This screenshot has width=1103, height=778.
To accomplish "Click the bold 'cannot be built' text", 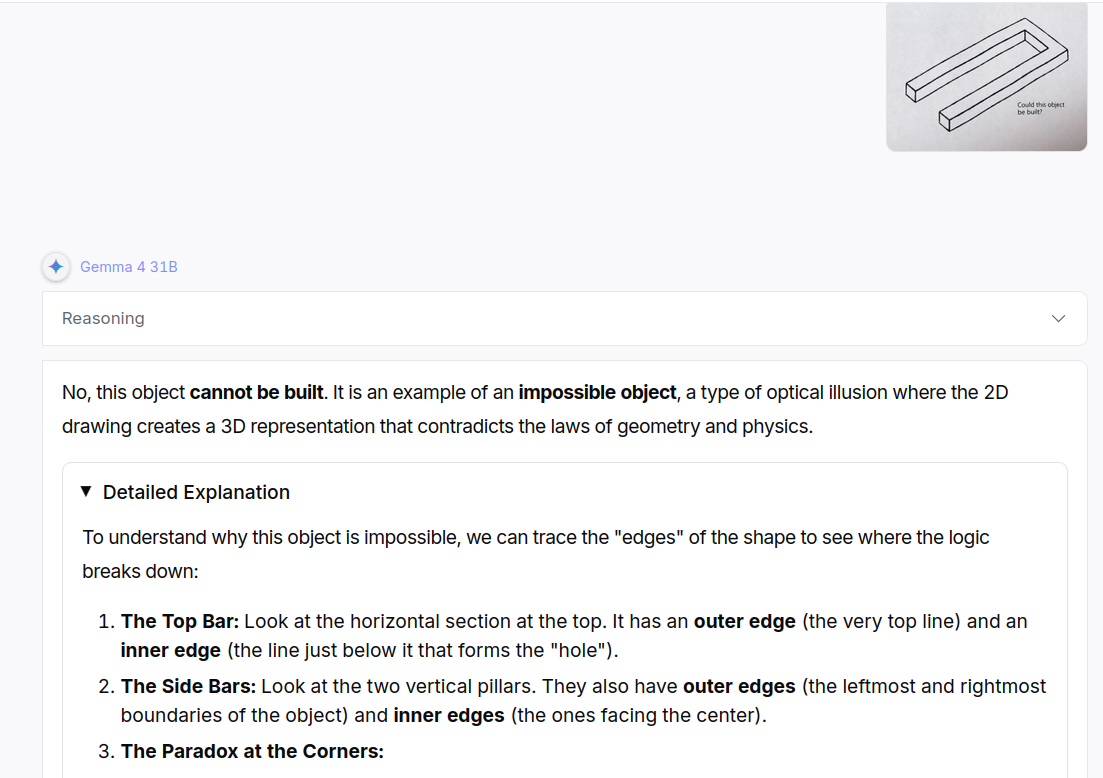I will tap(256, 393).
